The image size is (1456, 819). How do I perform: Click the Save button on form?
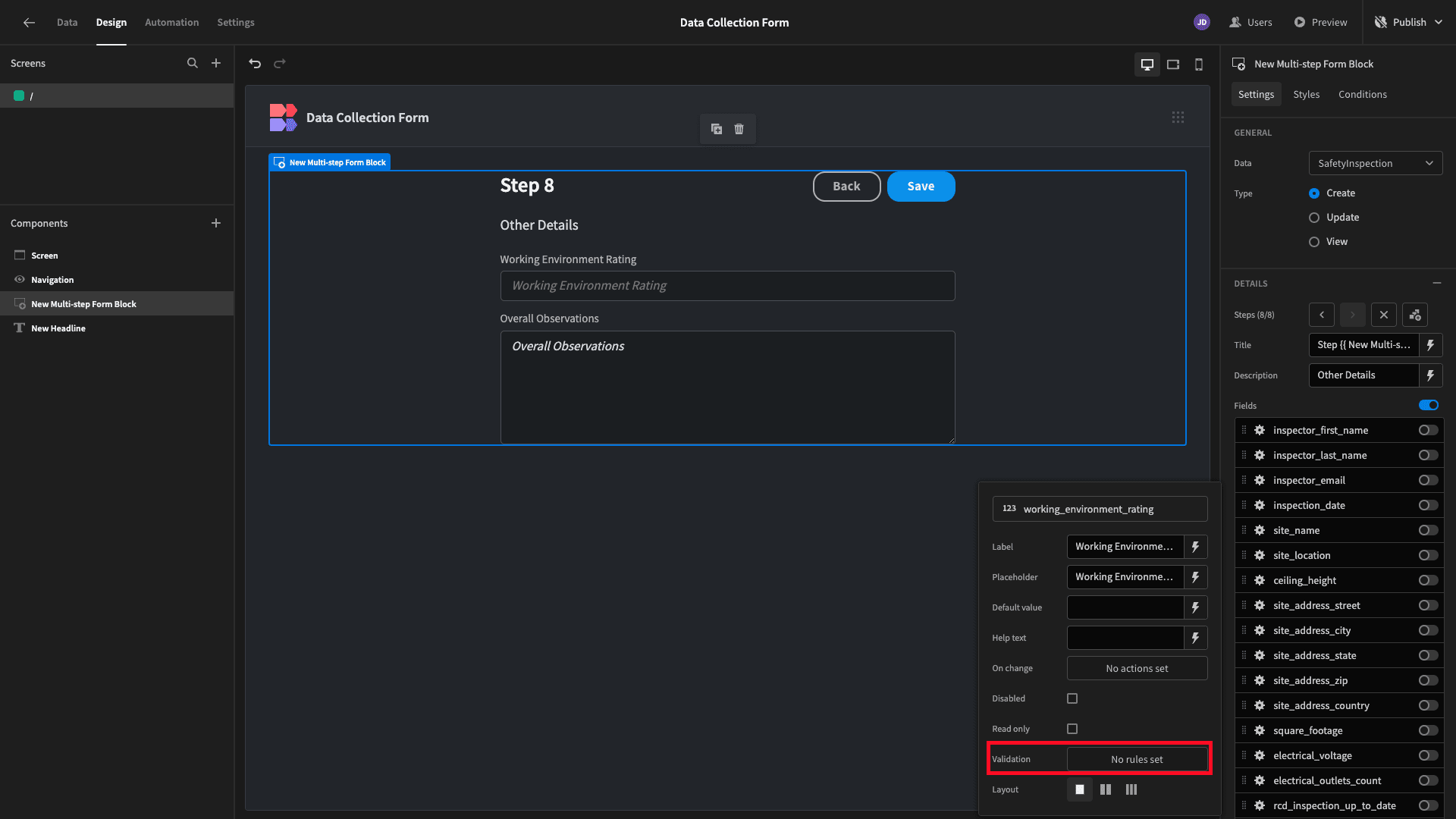pyautogui.click(x=921, y=187)
